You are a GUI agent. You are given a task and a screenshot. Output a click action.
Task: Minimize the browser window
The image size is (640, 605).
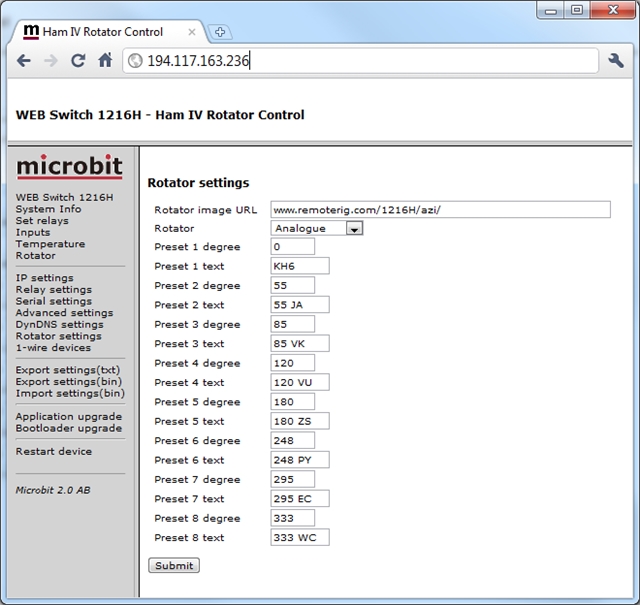(551, 10)
